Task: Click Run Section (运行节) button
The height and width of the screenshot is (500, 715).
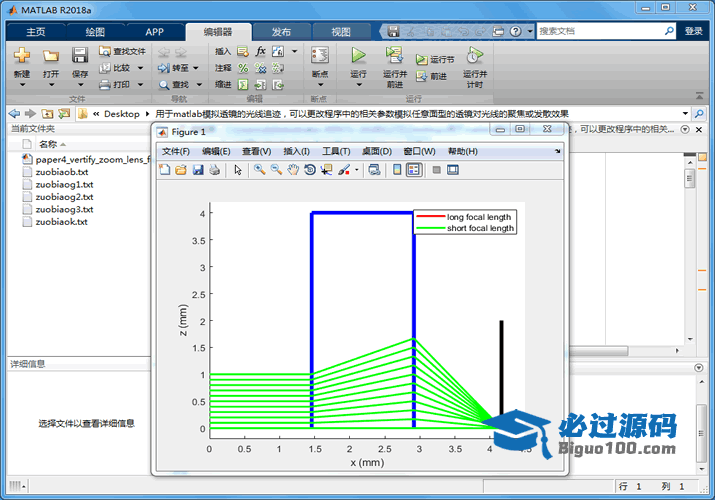Action: click(435, 60)
